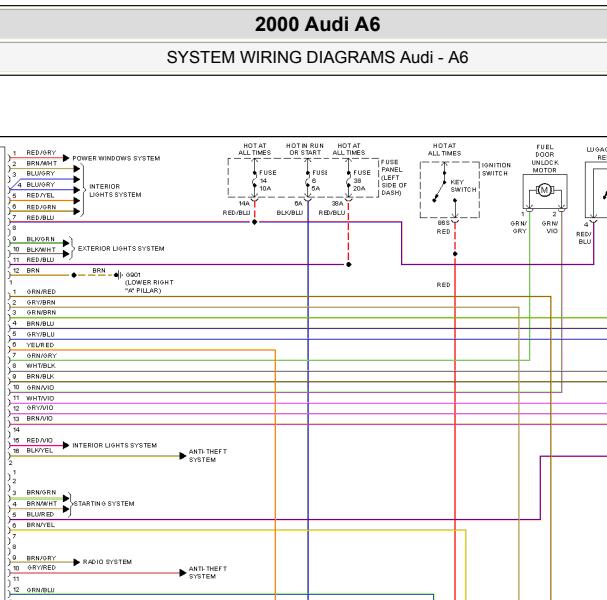Click the 'GRN/BRN' wire label
Image resolution: width=607 pixels, height=600 pixels.
tap(41, 312)
